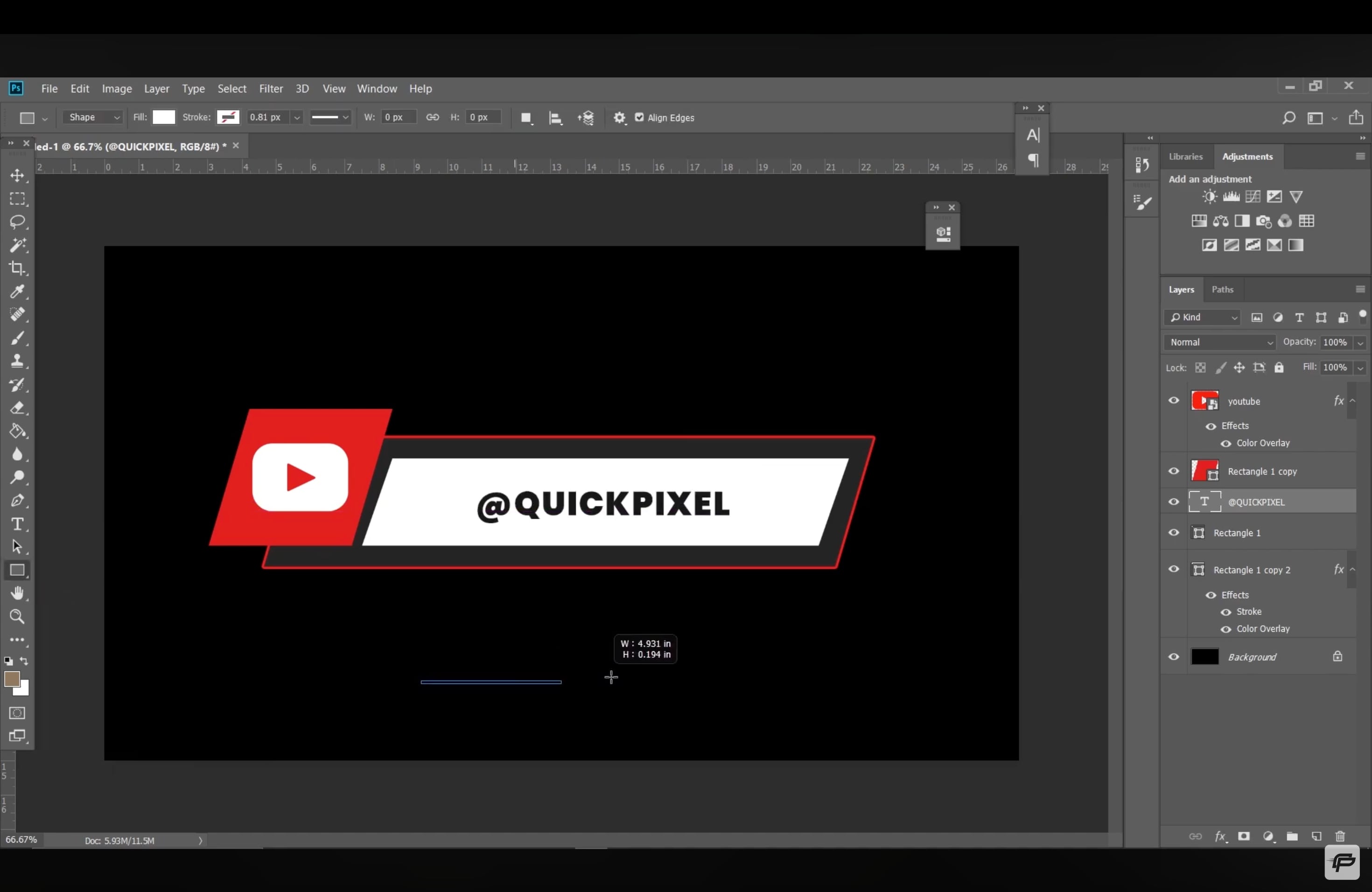Screen dimensions: 1372x892
Task: Select the Zoom tool
Action: pyautogui.click(x=17, y=617)
